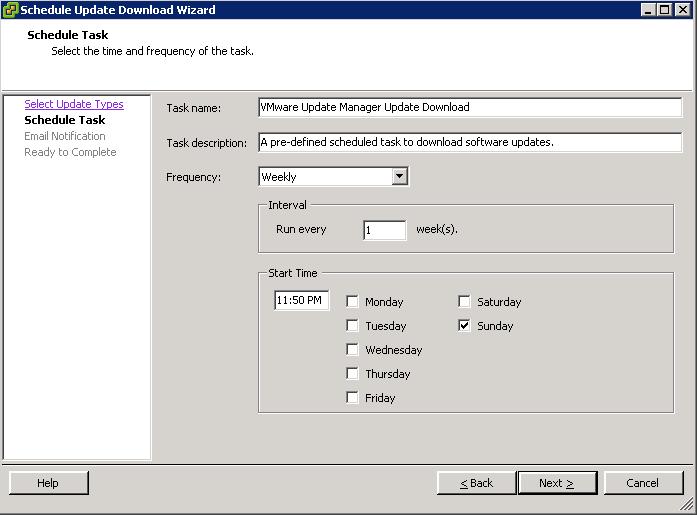Click the Sunday label text
The height and width of the screenshot is (515, 697).
[x=495, y=326]
